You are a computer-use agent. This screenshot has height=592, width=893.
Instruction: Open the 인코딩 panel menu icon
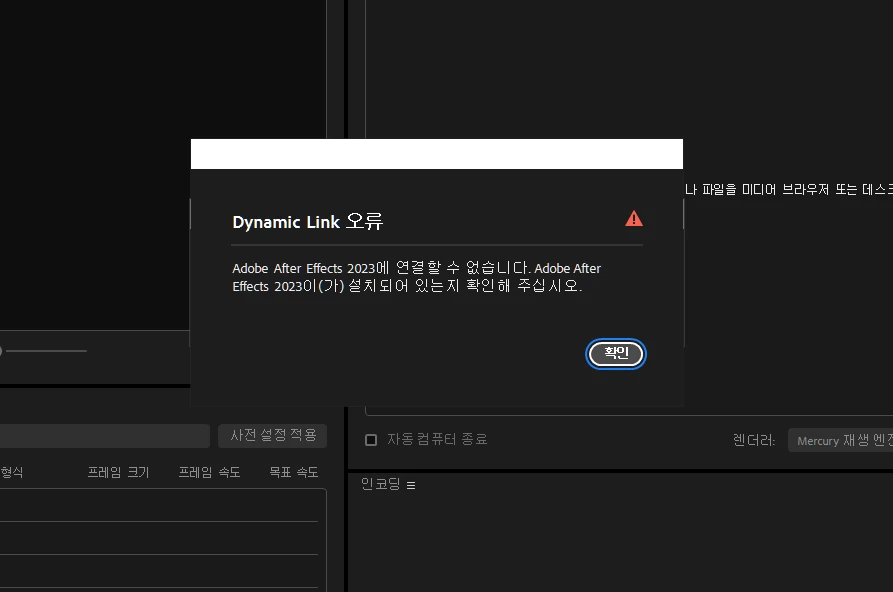click(x=411, y=485)
